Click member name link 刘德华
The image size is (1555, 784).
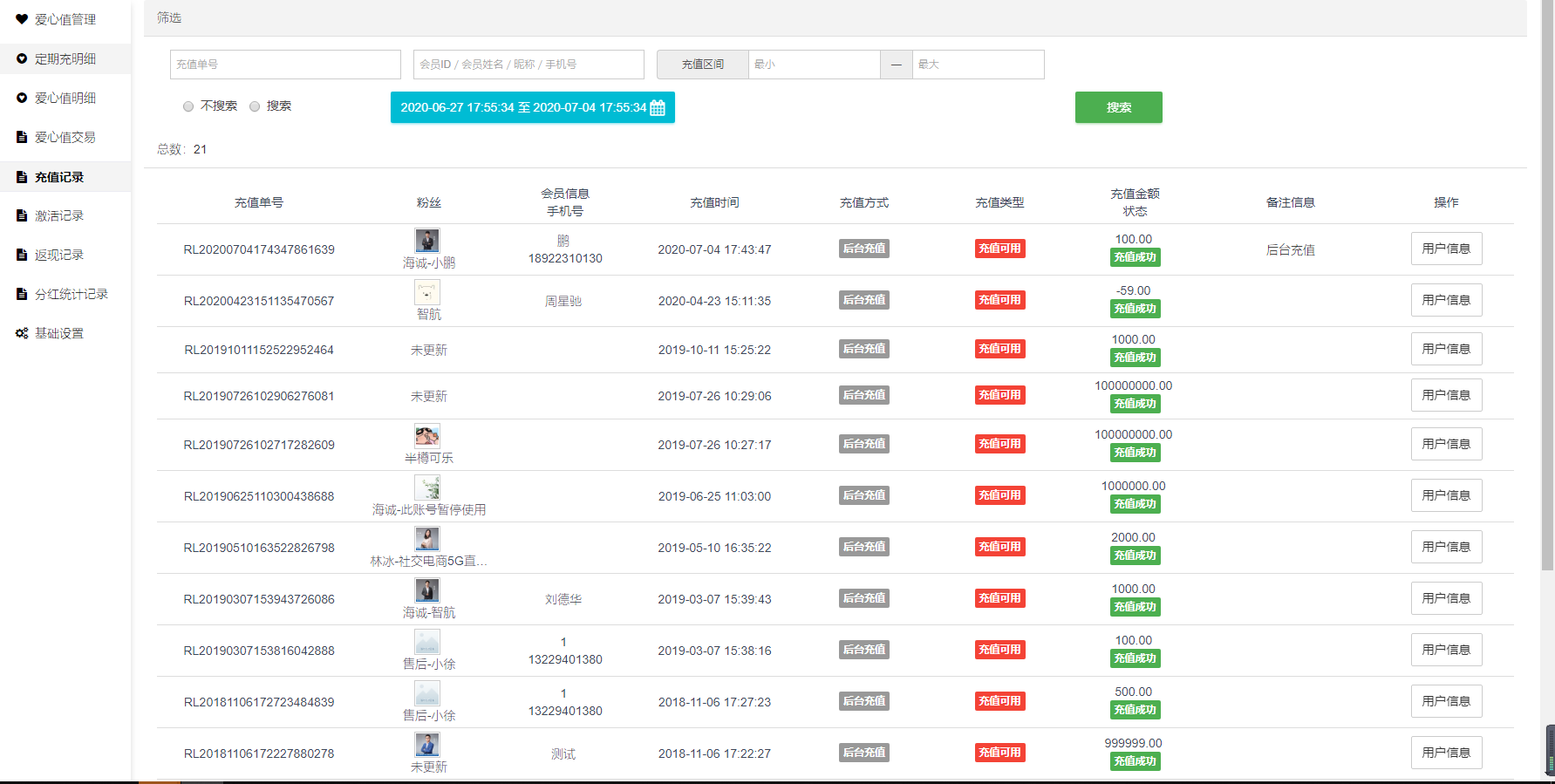coord(563,599)
